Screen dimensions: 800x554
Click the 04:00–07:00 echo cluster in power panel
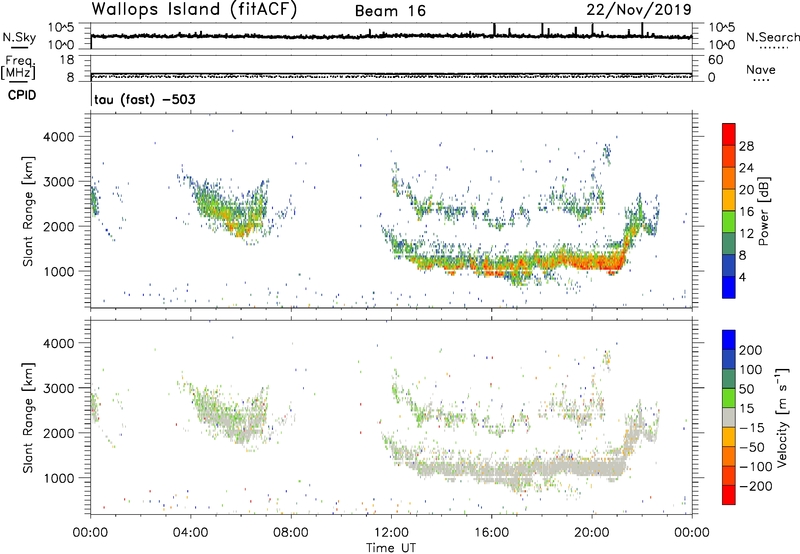click(x=230, y=209)
